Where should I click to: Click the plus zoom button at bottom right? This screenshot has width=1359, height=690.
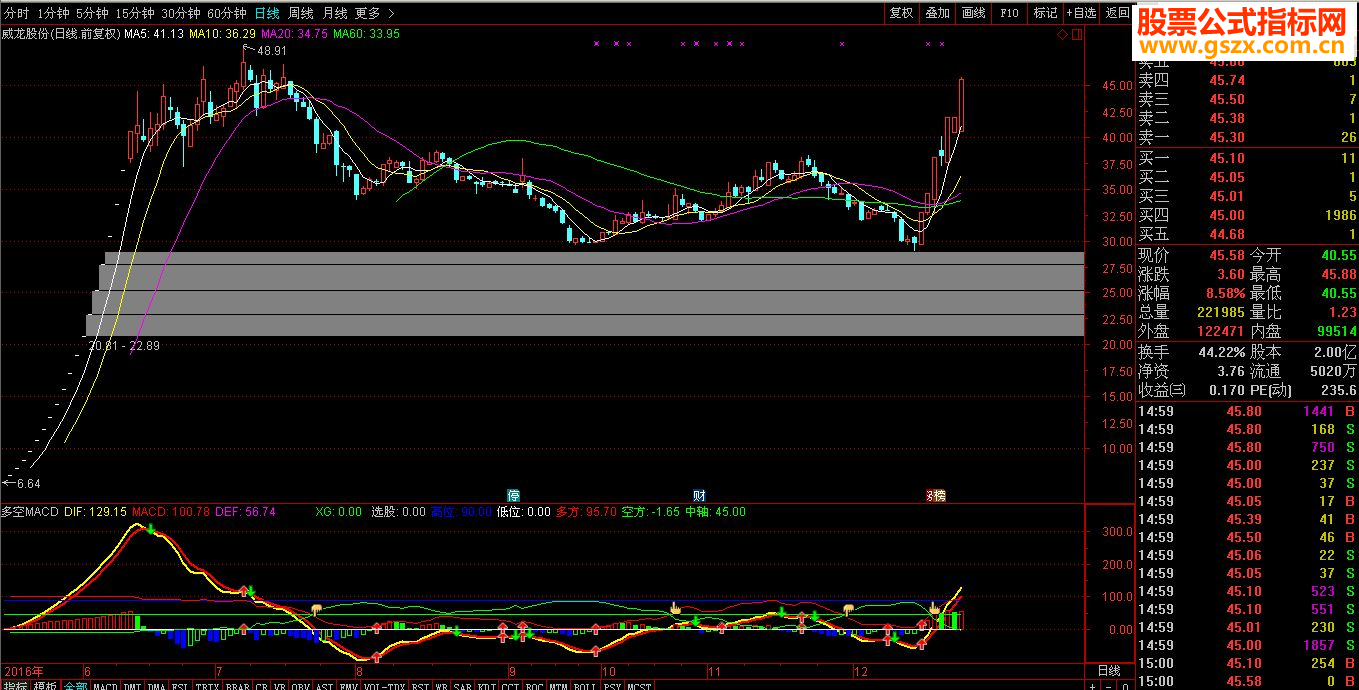1092,685
